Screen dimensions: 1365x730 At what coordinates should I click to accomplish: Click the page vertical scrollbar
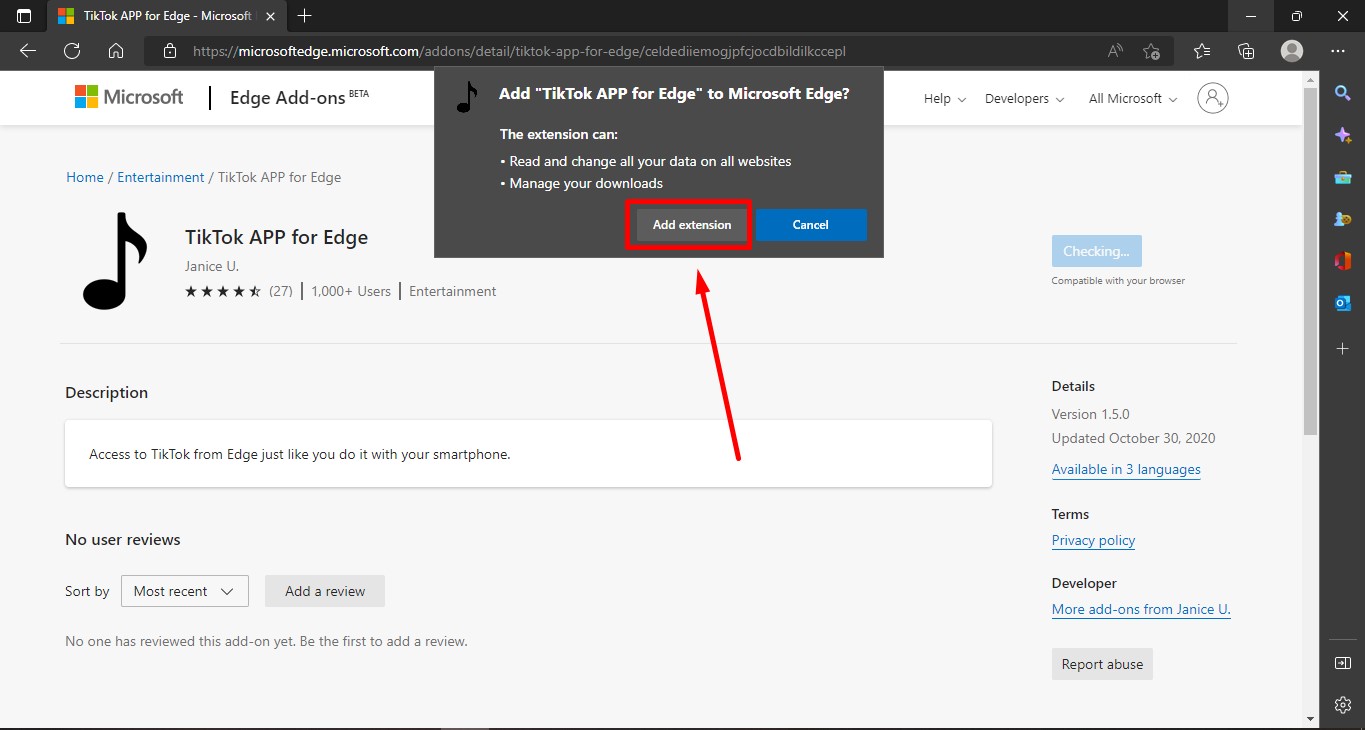click(1310, 260)
